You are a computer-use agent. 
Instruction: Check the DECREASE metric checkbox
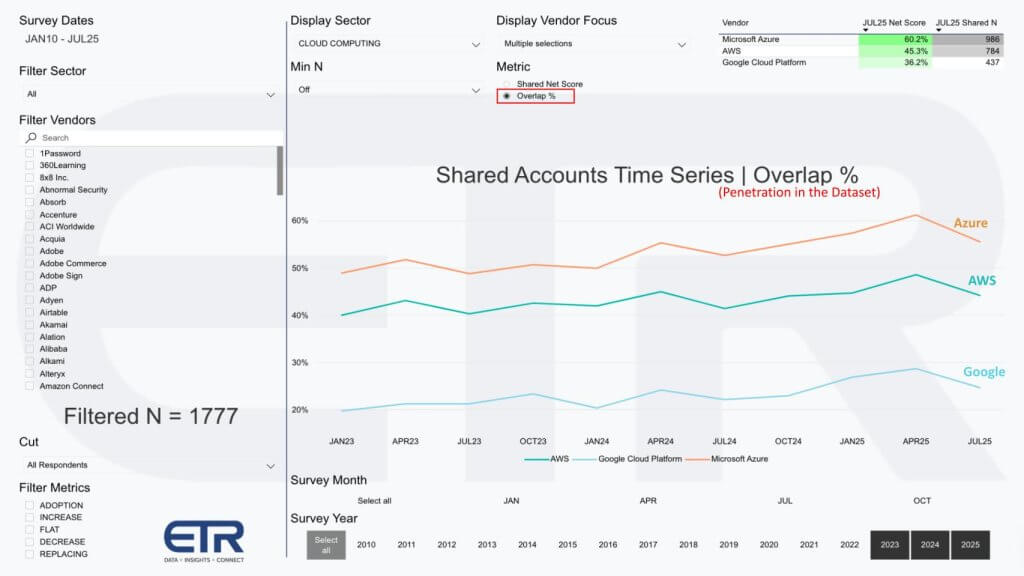point(29,542)
